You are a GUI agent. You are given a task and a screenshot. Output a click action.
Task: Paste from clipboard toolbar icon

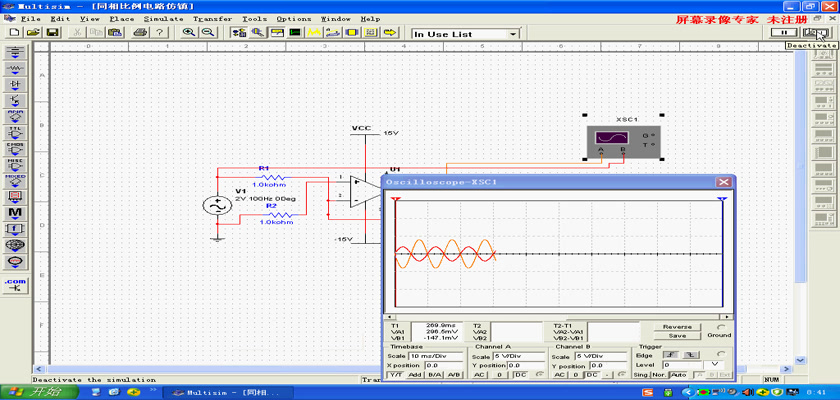(115, 33)
